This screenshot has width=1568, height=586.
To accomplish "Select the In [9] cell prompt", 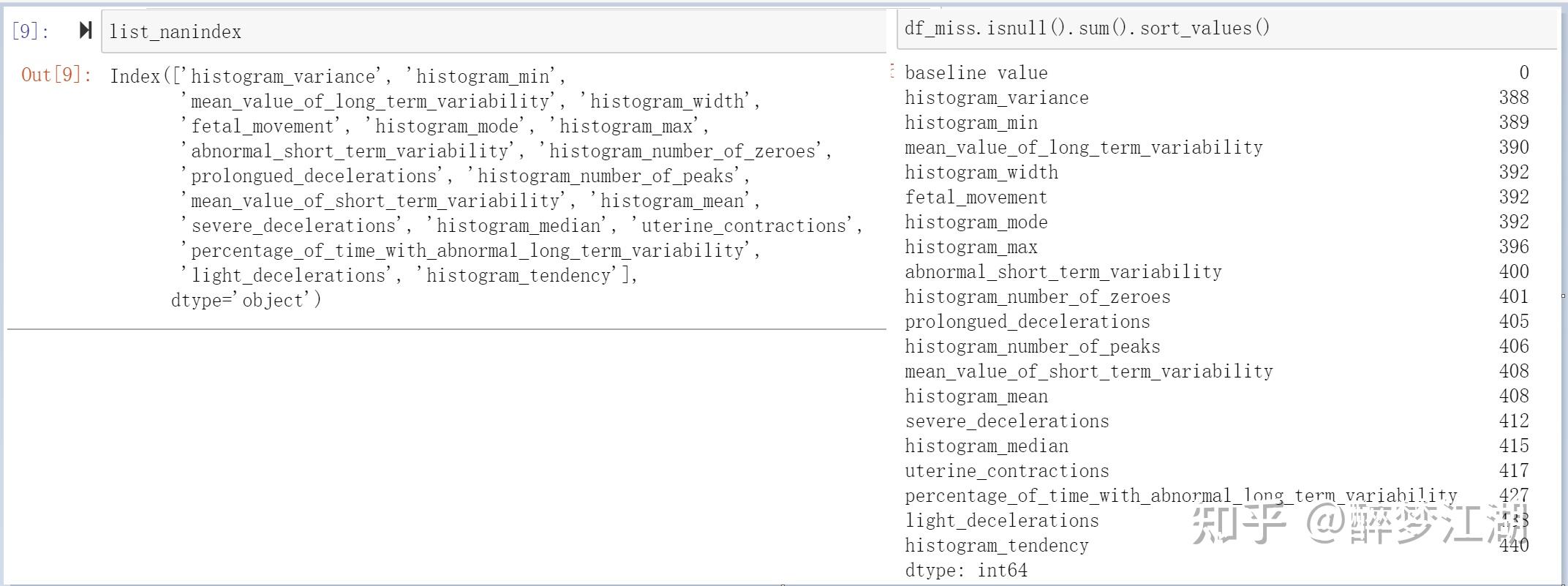I will (31, 31).
